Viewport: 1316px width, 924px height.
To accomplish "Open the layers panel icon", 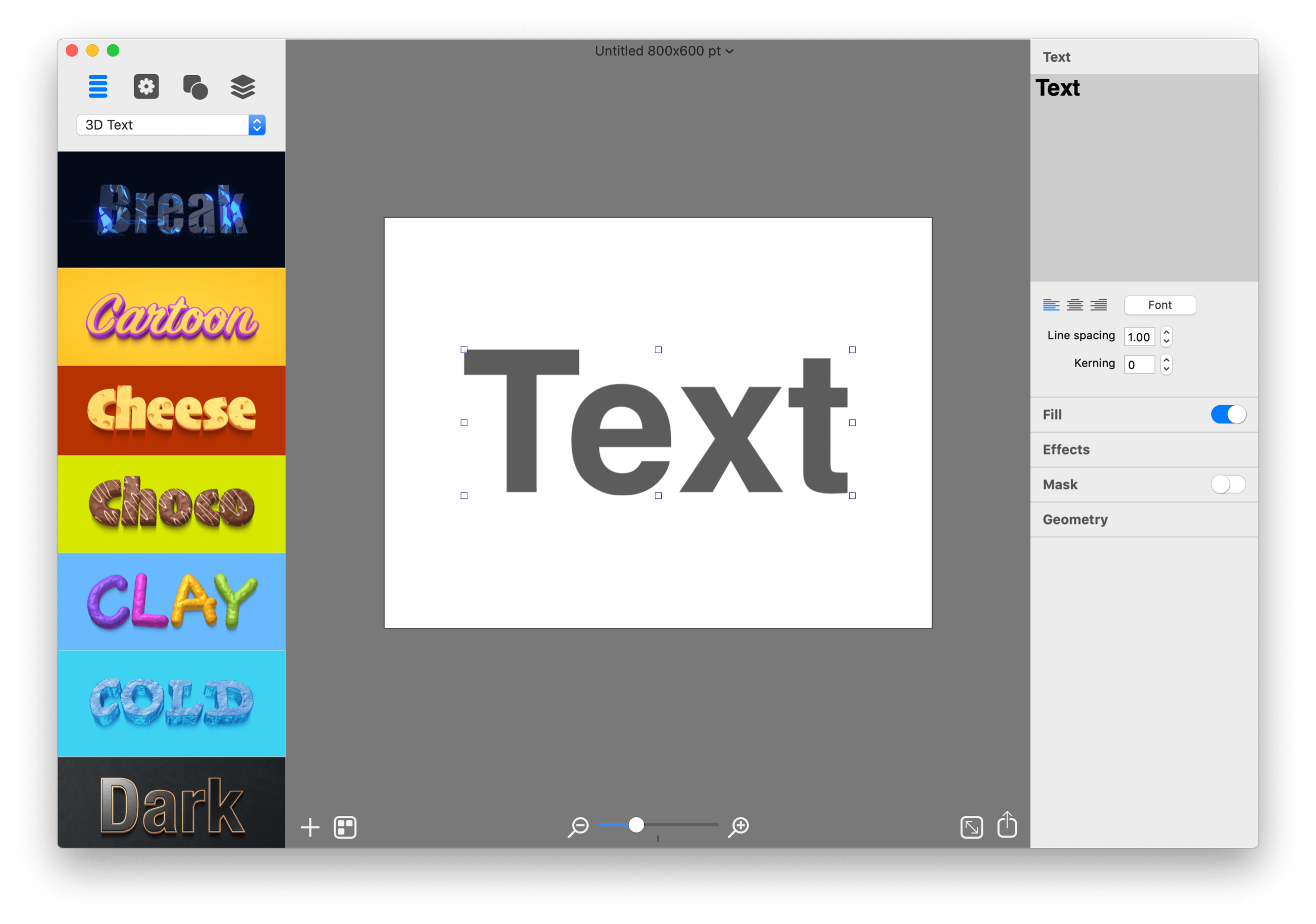I will (x=243, y=86).
